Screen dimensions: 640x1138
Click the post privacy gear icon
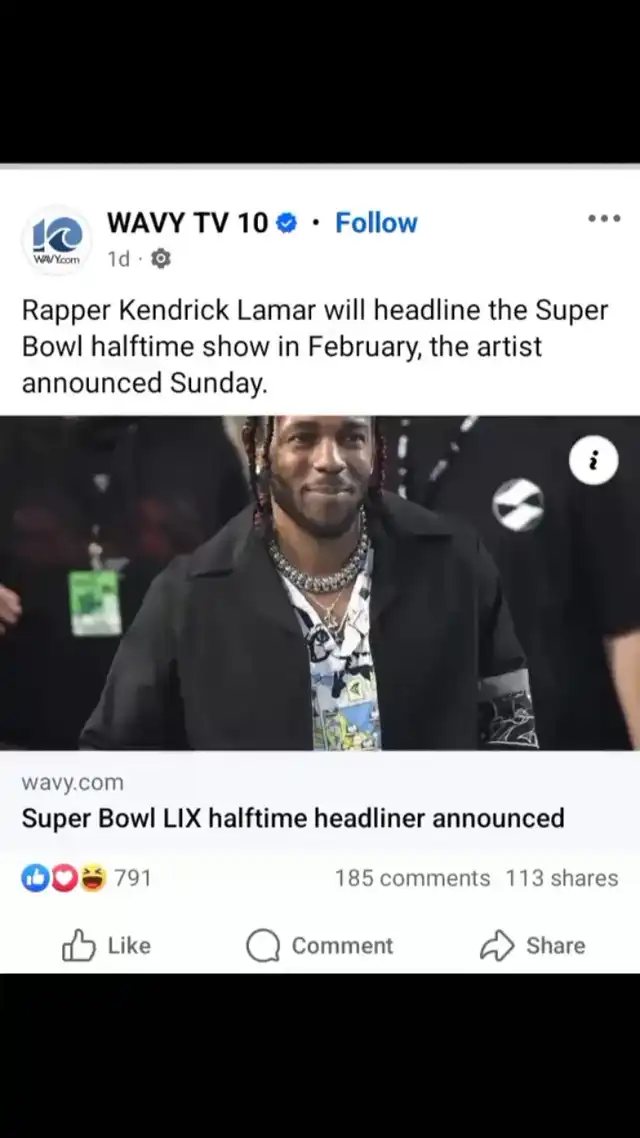pyautogui.click(x=160, y=258)
